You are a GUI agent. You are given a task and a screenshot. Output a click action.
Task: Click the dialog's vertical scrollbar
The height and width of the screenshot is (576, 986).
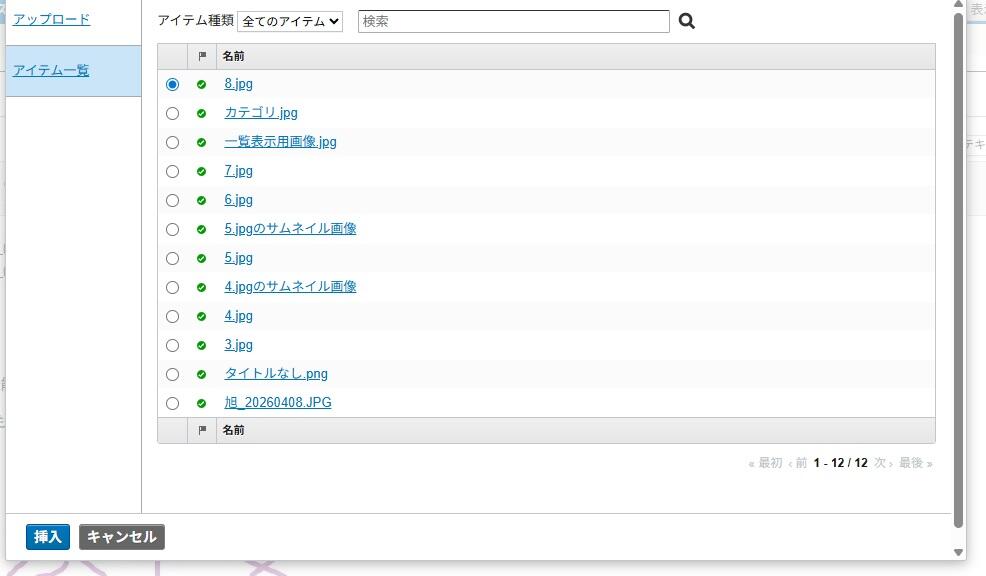pos(958,270)
